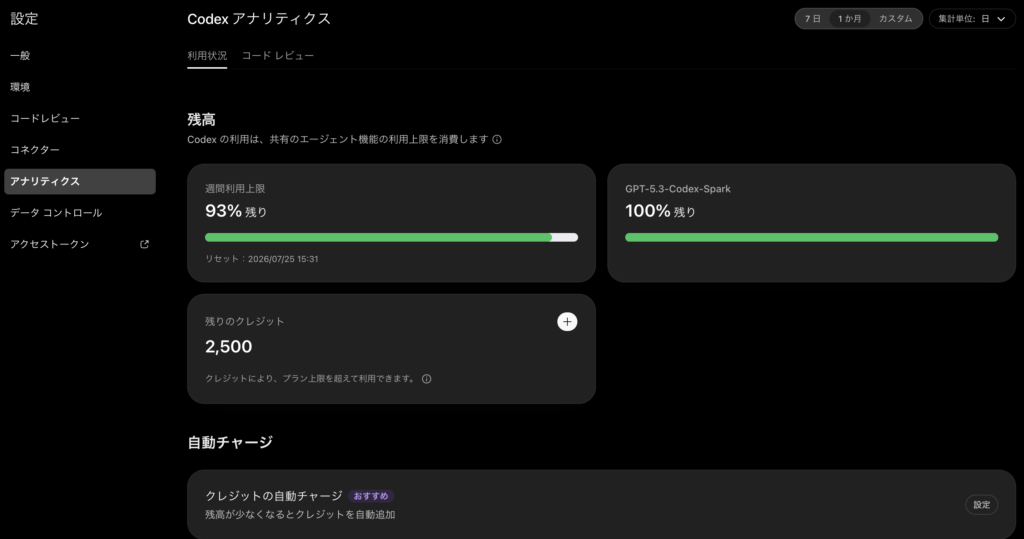This screenshot has width=1024, height=539.
Task: Click info icon beside 残高 description
Action: [x=497, y=139]
